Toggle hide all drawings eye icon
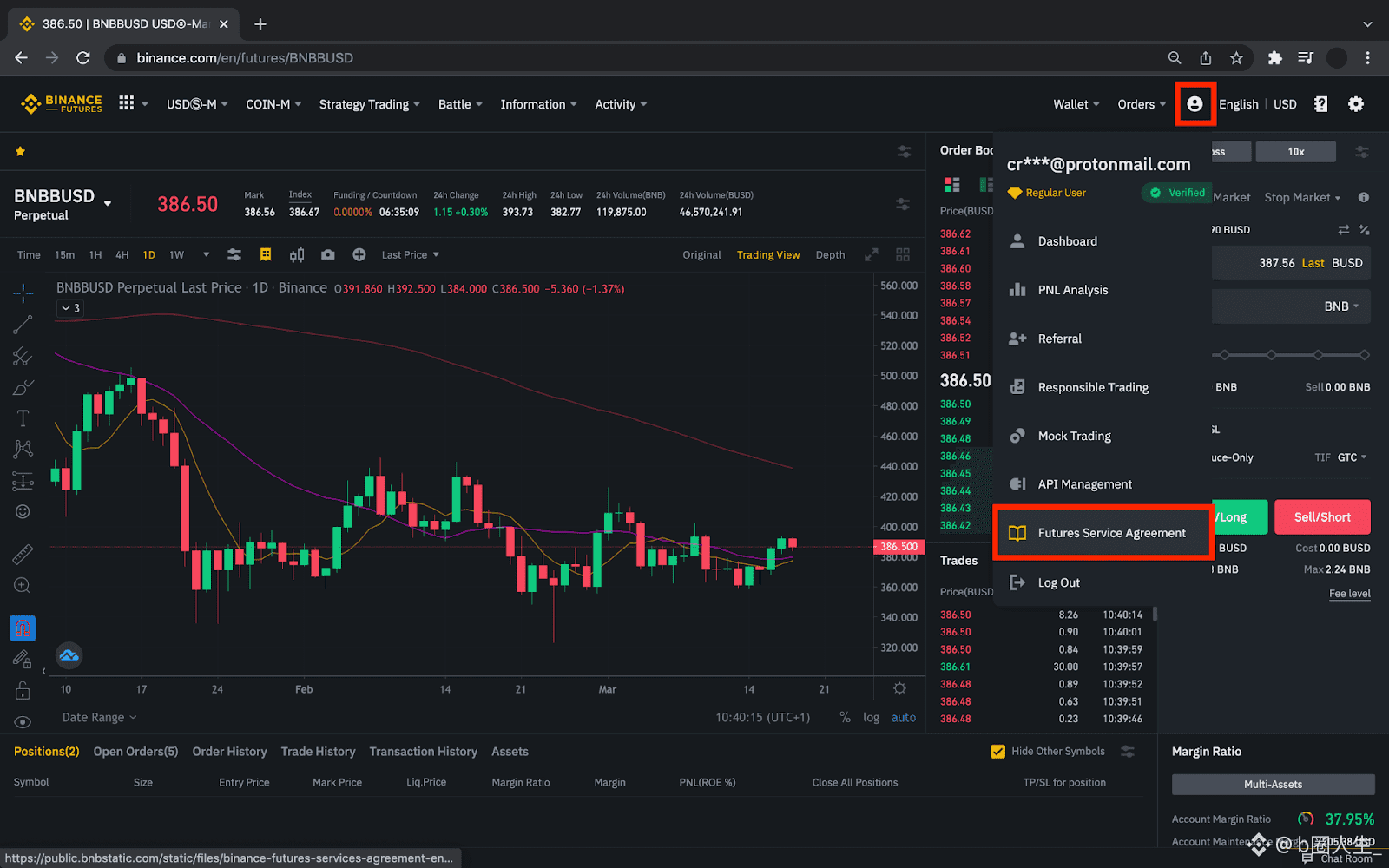The image size is (1389, 868). [23, 722]
